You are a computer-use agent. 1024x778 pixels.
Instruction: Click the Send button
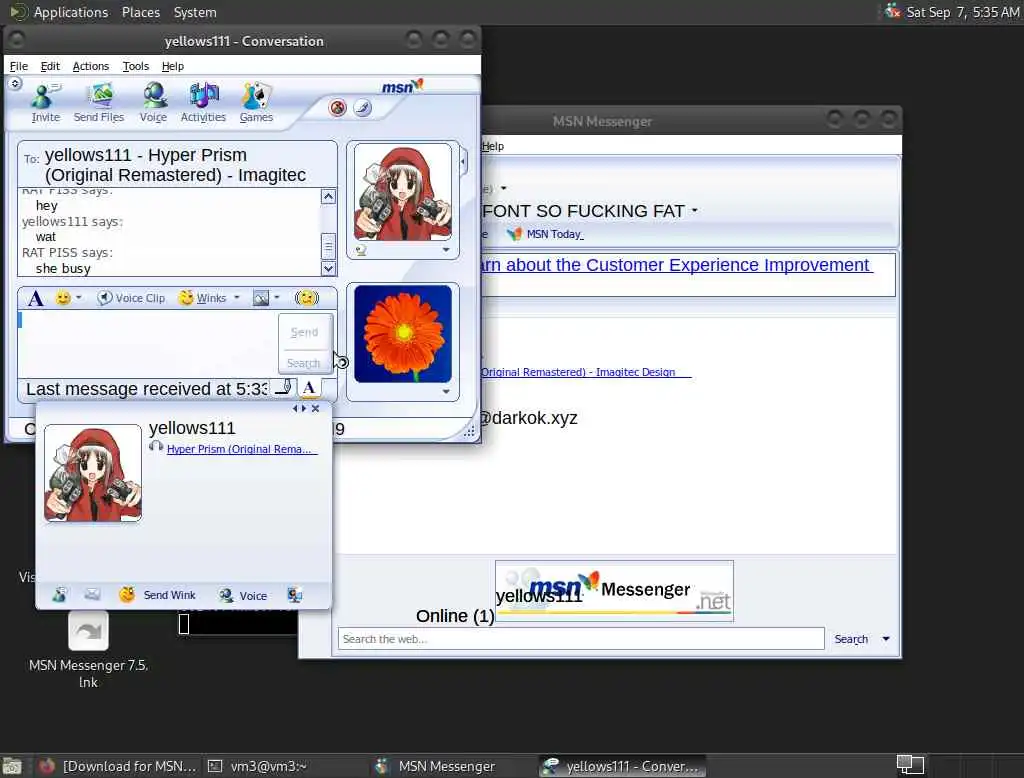point(304,332)
